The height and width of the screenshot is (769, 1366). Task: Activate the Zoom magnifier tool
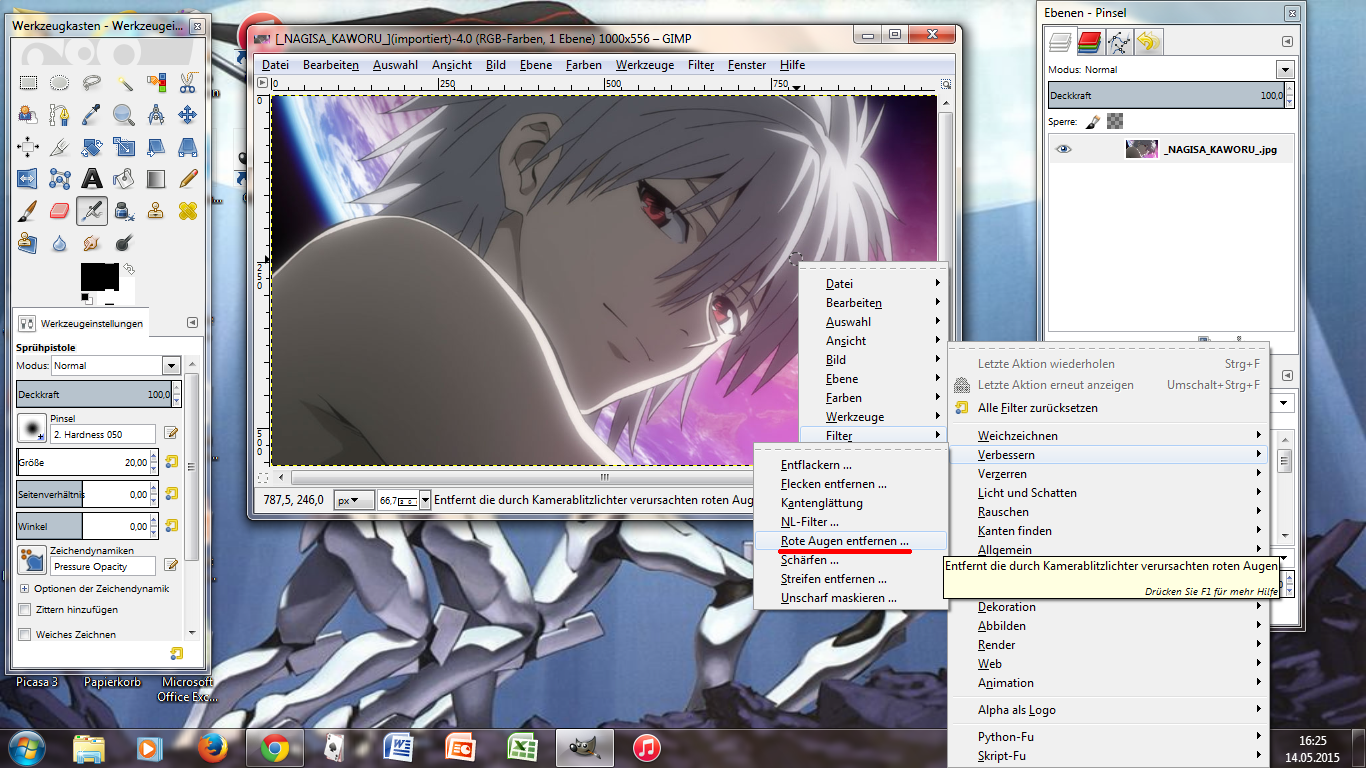pos(124,115)
